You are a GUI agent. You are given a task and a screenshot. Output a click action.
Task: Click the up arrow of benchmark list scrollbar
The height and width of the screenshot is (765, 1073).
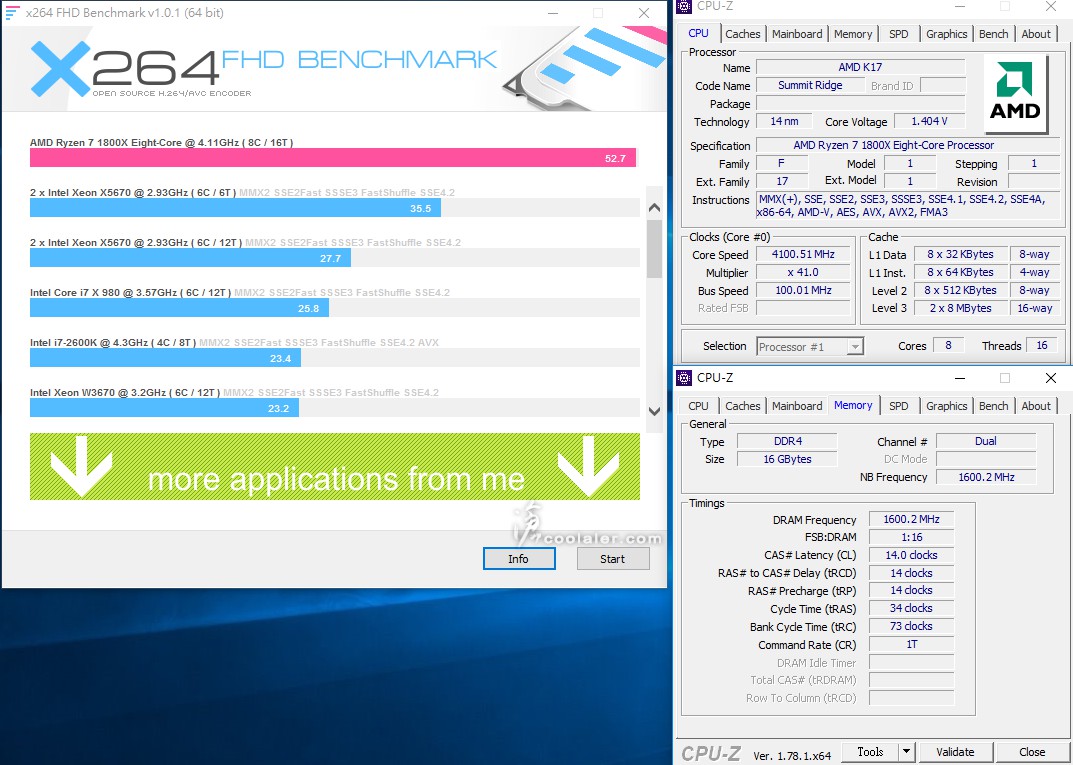coord(654,207)
